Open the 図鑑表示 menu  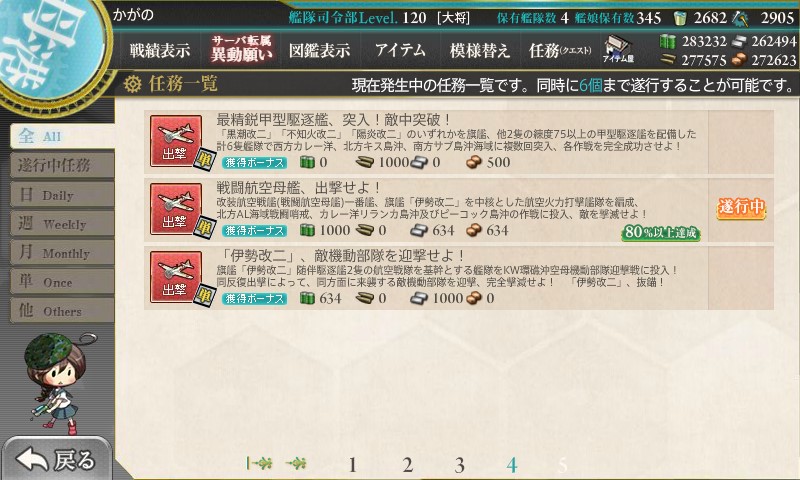319,50
